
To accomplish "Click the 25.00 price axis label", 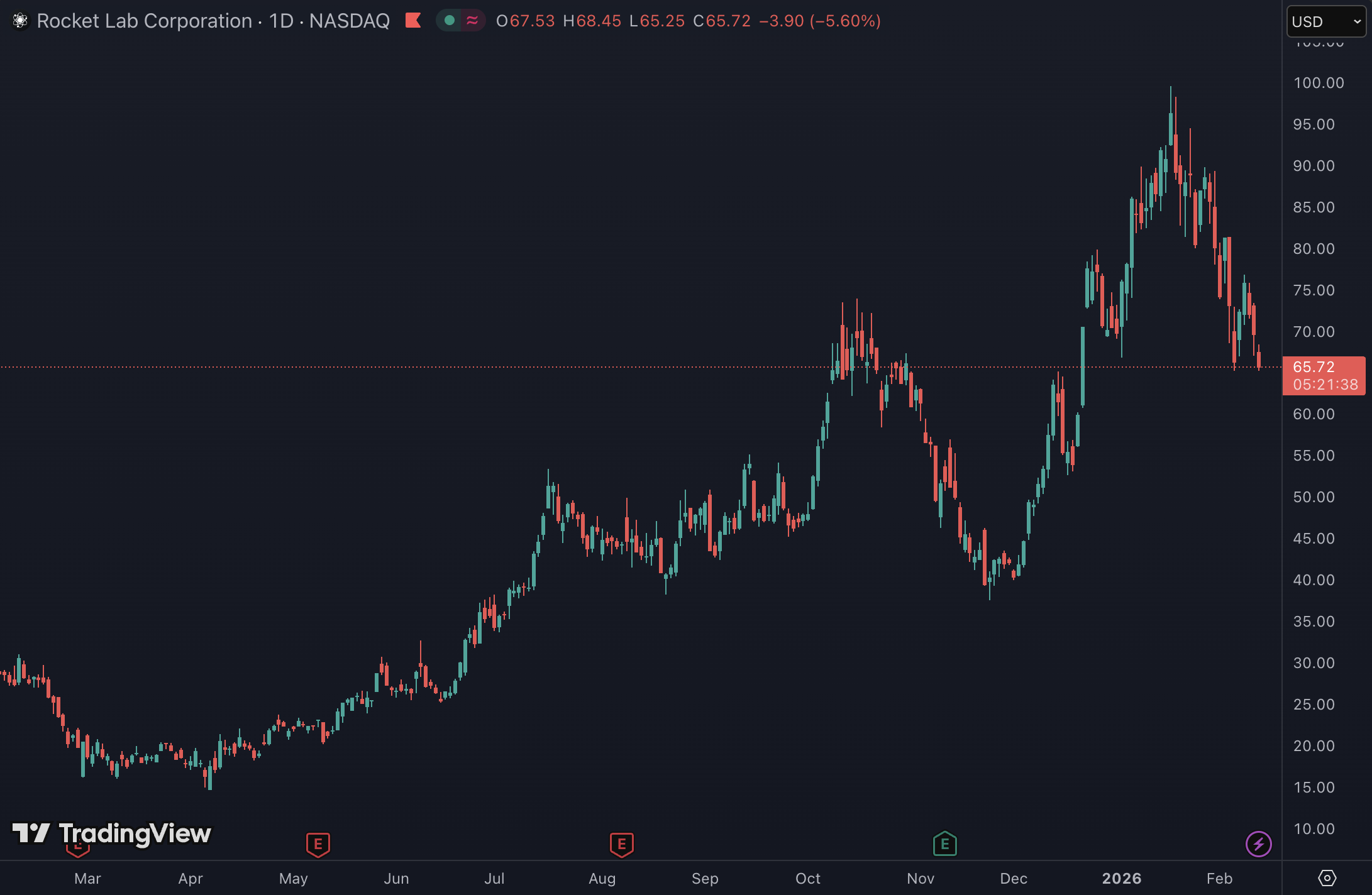I will pos(1314,705).
